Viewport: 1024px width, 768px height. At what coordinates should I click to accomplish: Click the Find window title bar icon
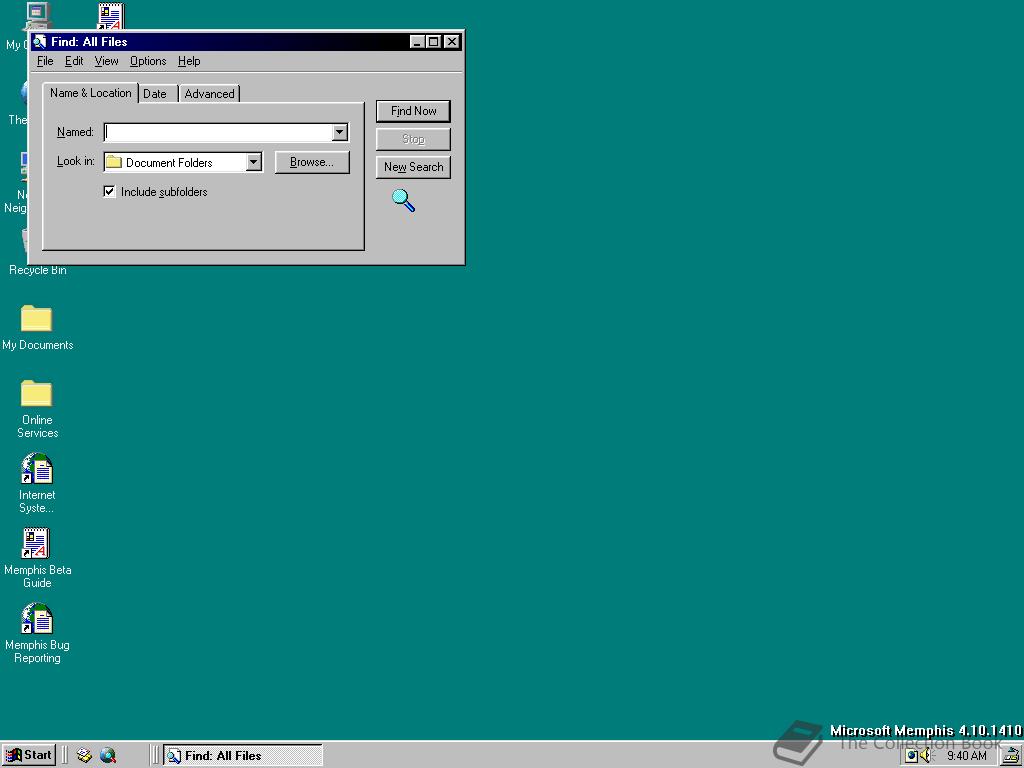tap(40, 42)
